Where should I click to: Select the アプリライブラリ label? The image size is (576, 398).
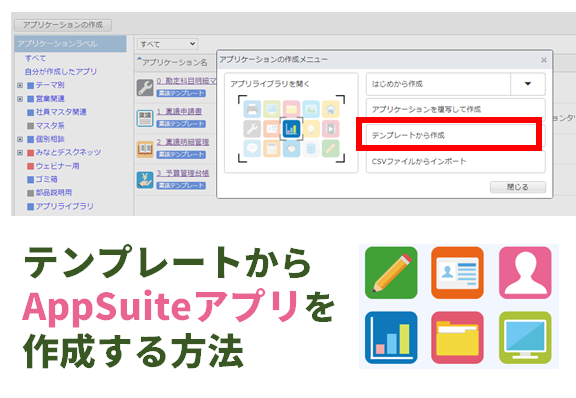(x=65, y=207)
